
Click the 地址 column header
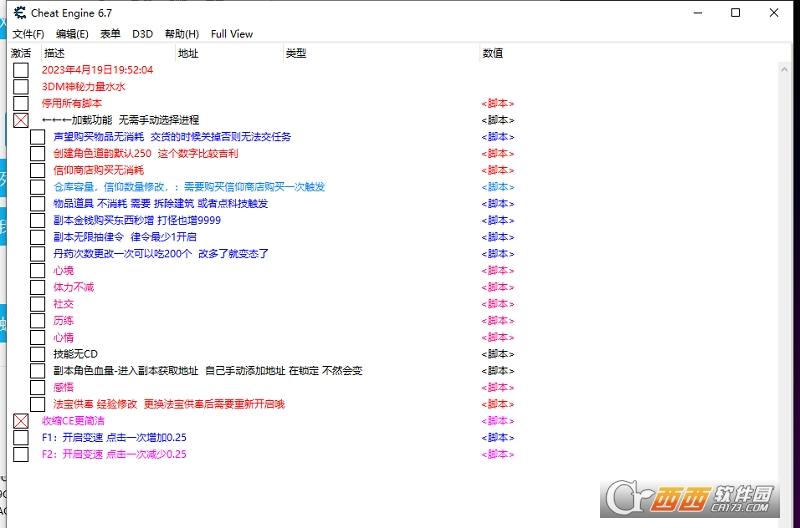188,53
